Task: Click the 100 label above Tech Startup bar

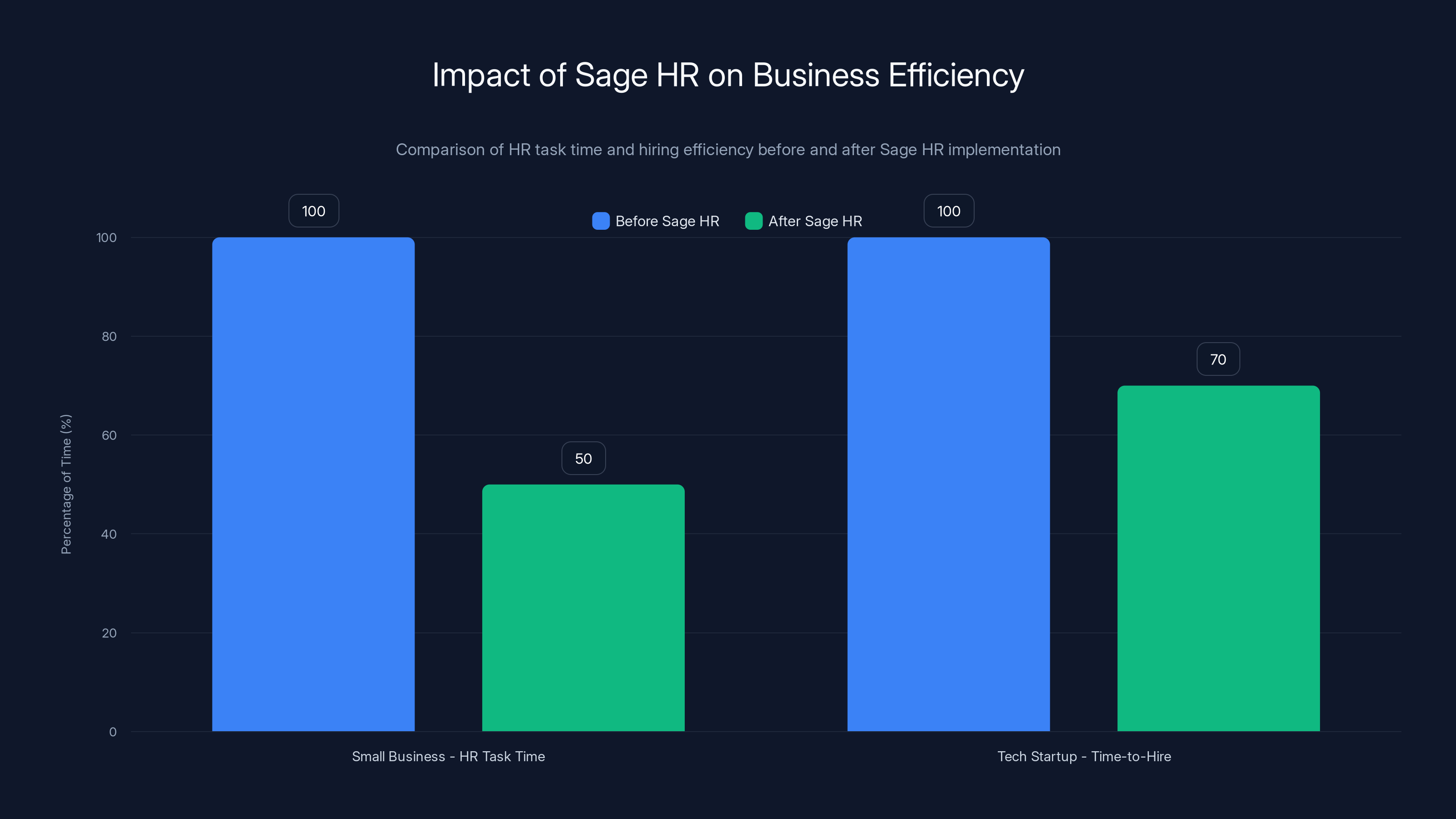Action: [x=948, y=210]
